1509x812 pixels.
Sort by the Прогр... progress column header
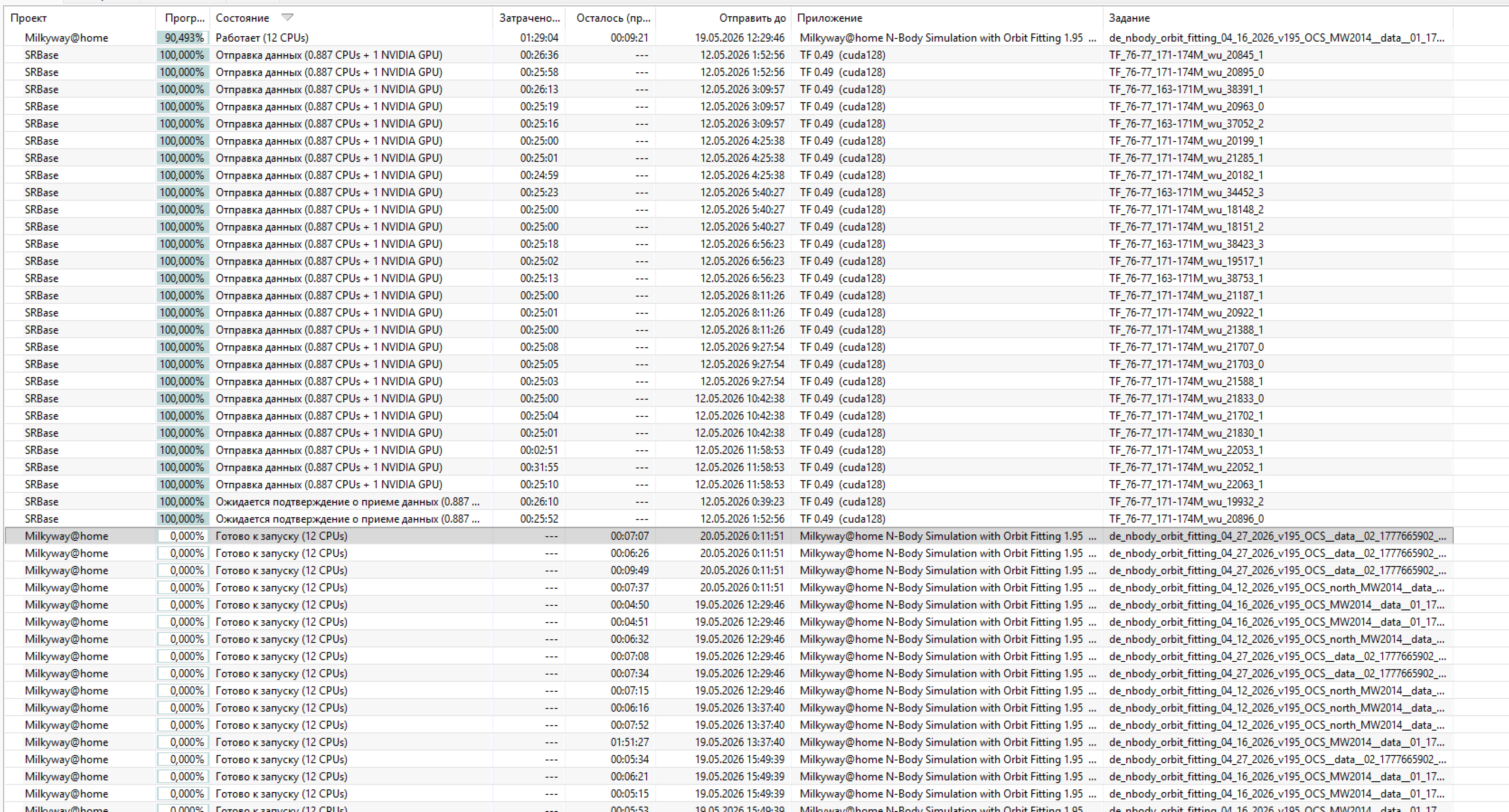(x=184, y=18)
